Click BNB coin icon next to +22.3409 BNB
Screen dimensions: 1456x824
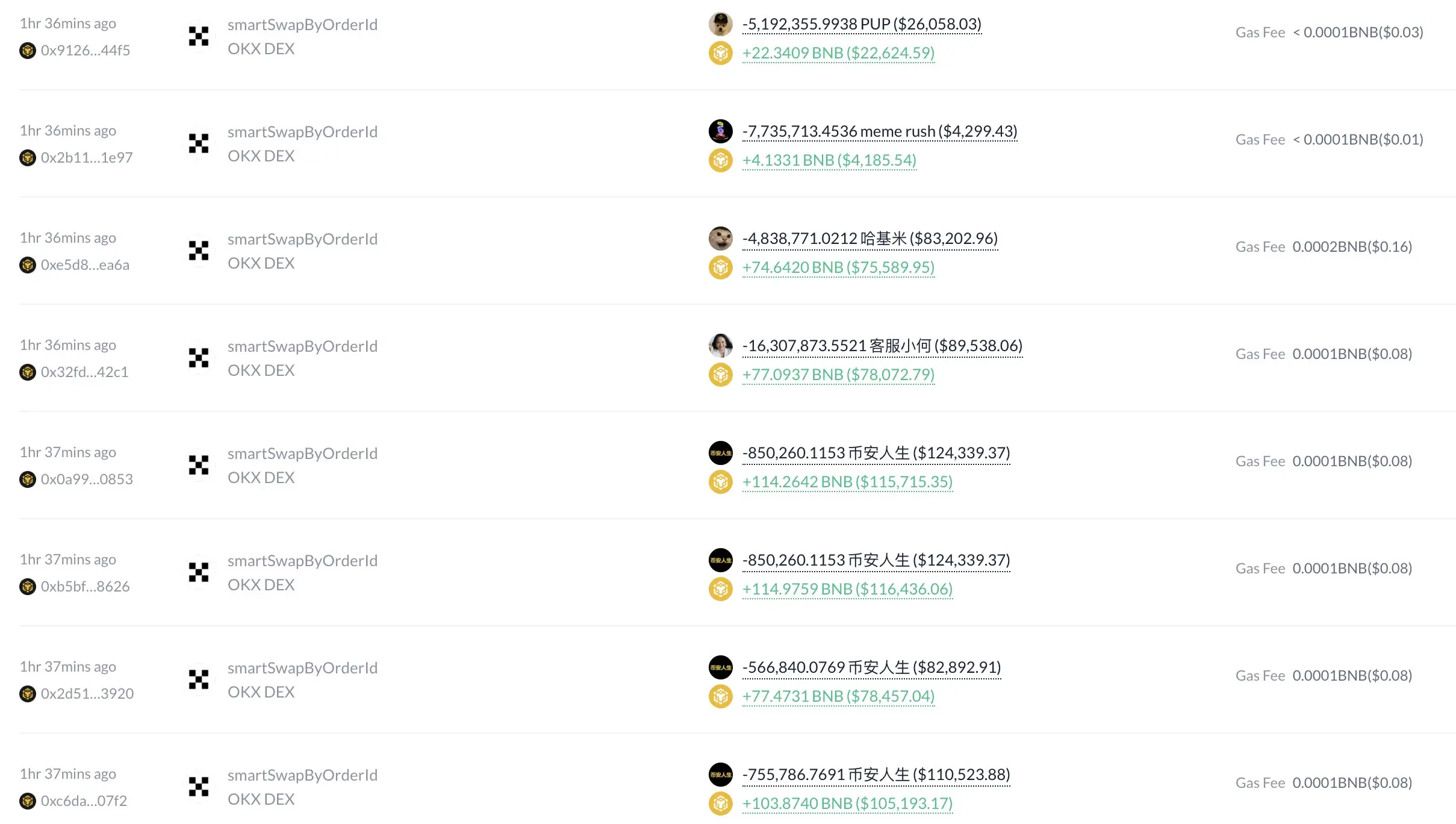(720, 53)
